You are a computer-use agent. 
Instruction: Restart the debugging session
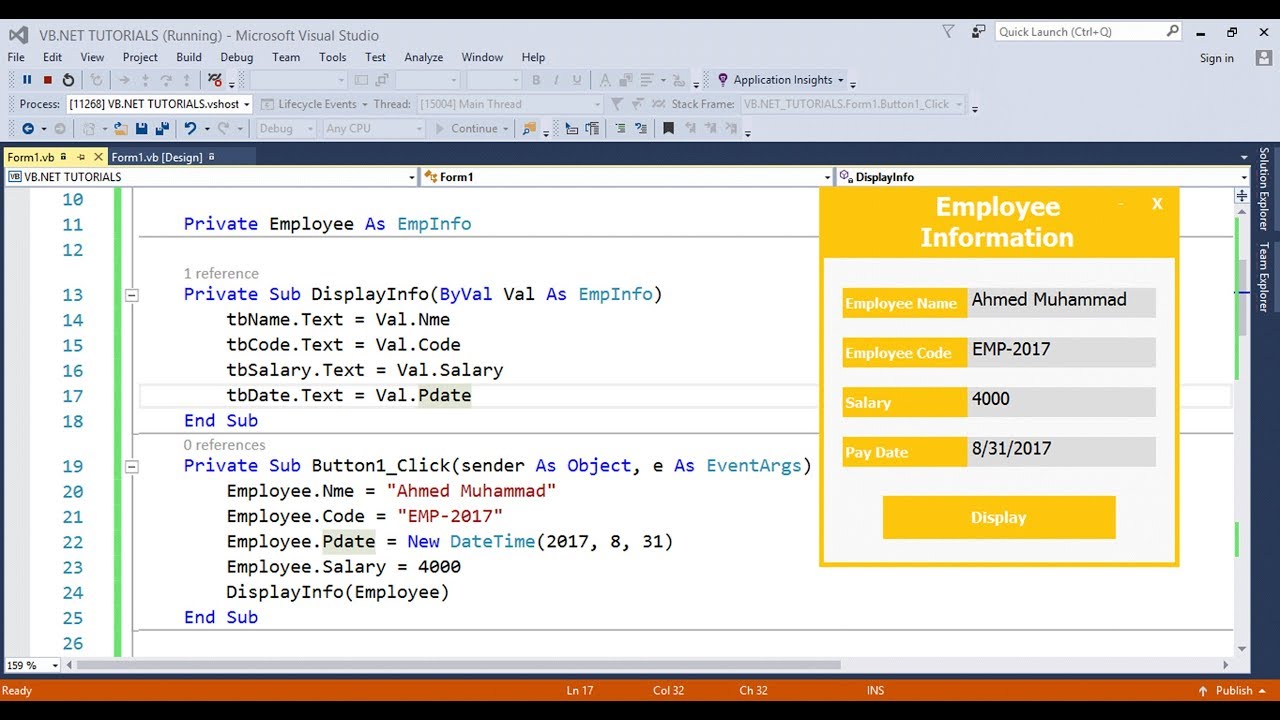68,80
